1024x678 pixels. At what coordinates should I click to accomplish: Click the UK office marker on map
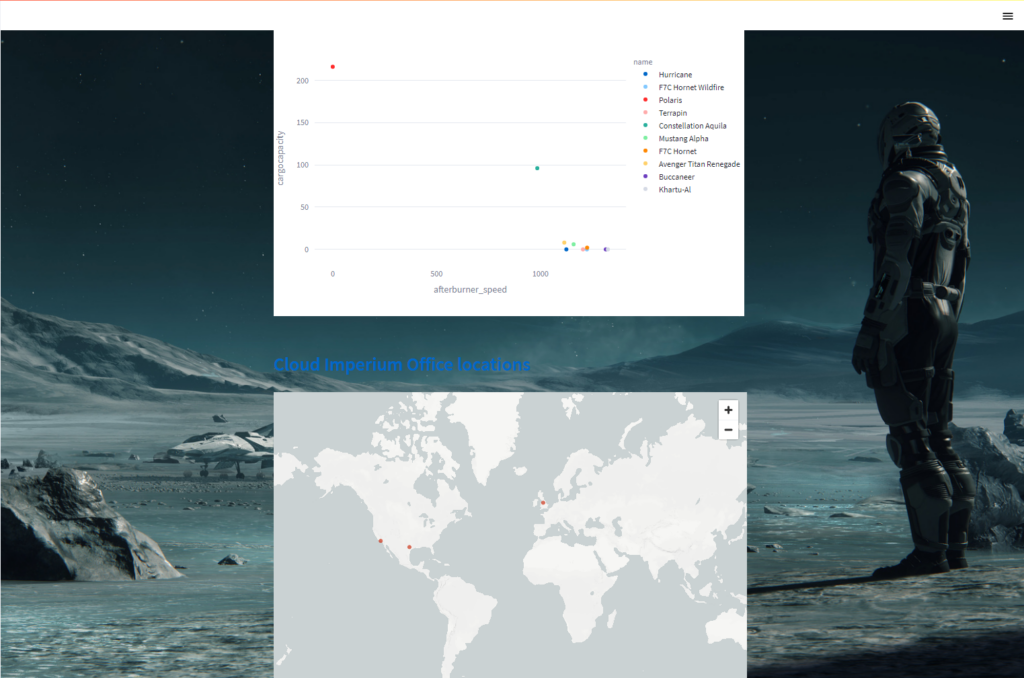[x=543, y=503]
